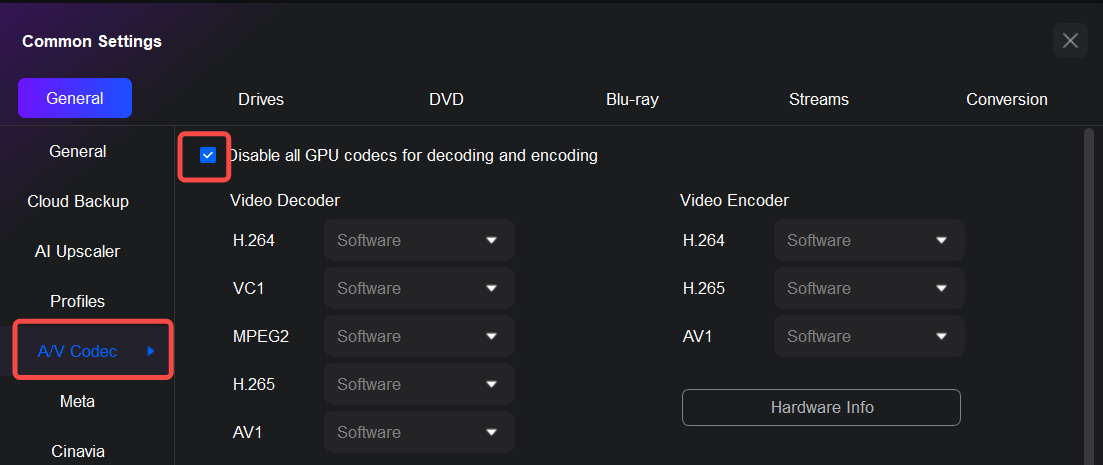The image size is (1103, 465).
Task: Open Video Encoder AV1 dropdown
Action: [x=869, y=336]
